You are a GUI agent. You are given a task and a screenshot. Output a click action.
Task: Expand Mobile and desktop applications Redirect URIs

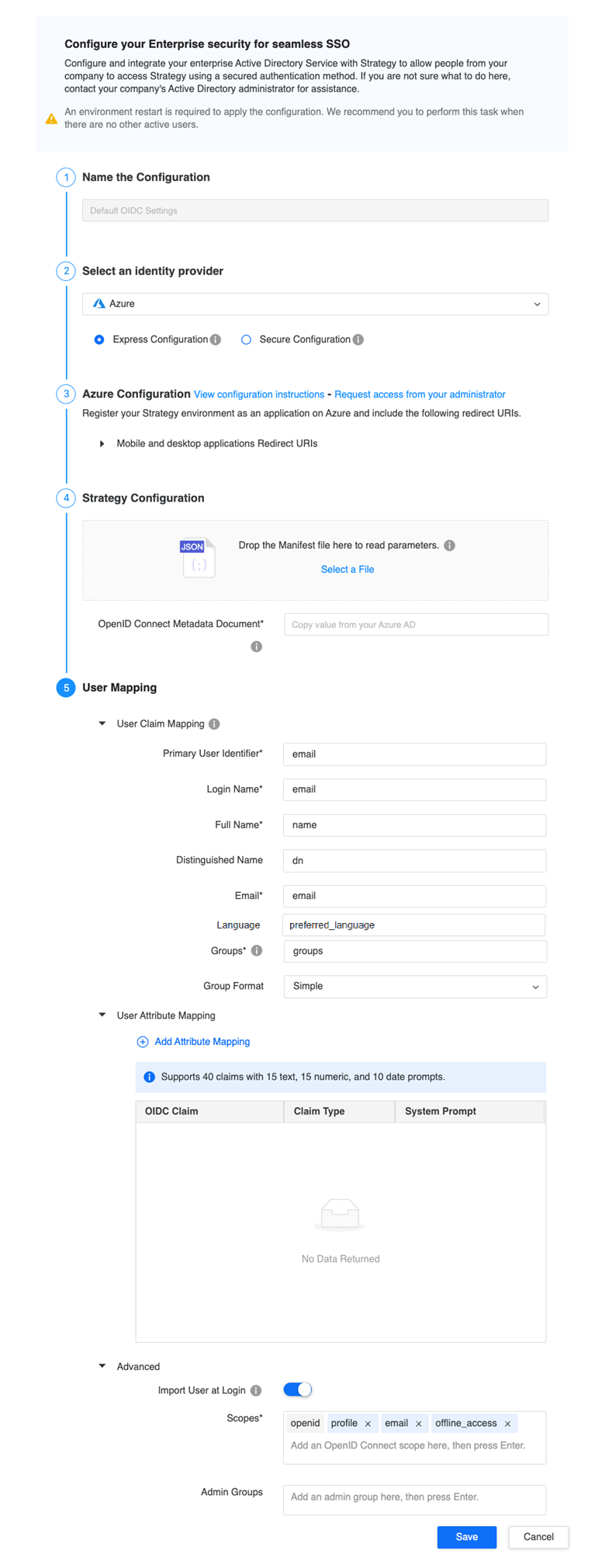pos(102,444)
